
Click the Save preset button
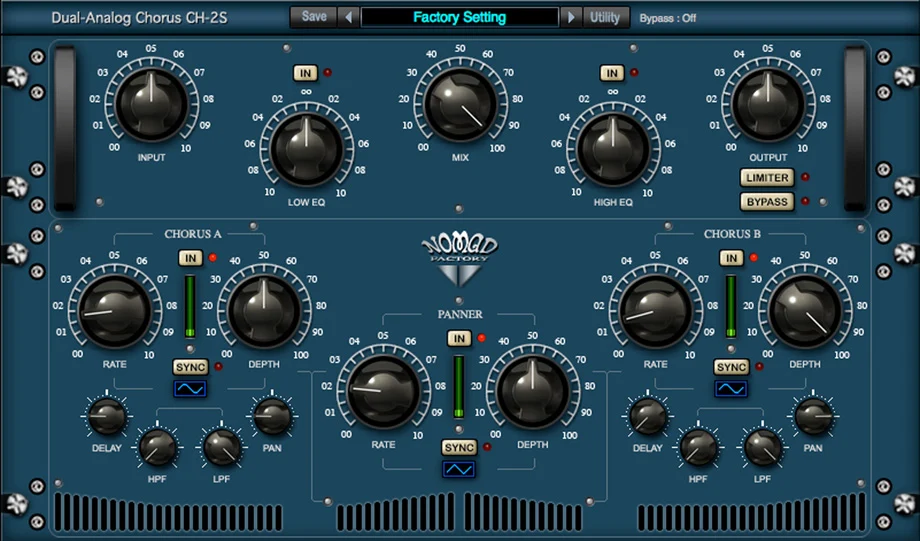tap(314, 17)
